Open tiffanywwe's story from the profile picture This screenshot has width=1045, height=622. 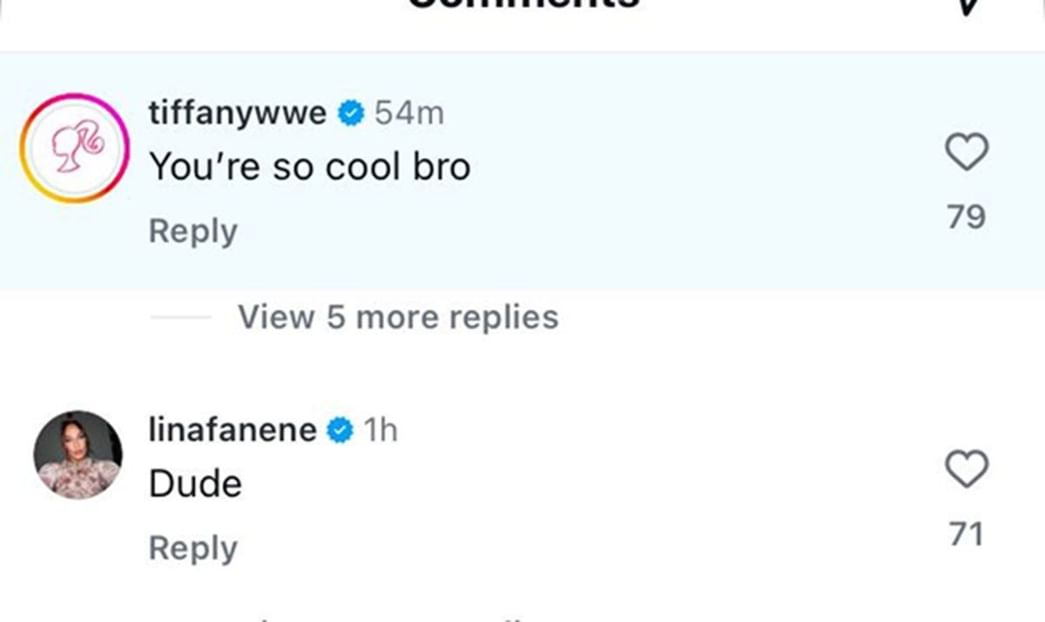click(x=75, y=149)
